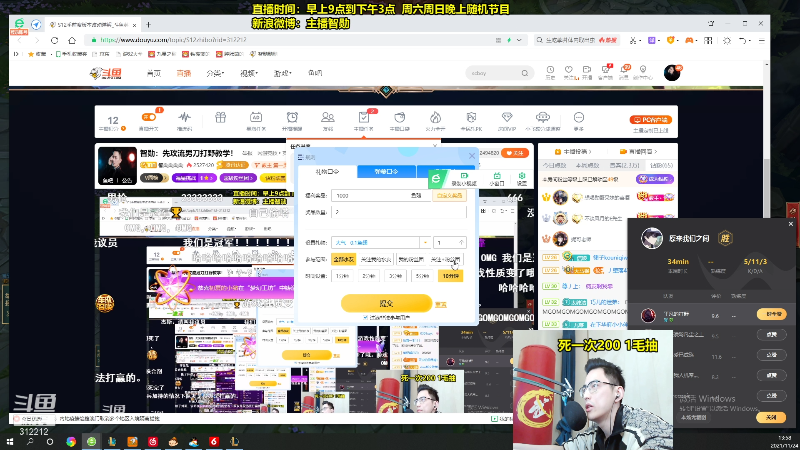This screenshot has height=450, width=800.
Task: Expand the Douyu video menu
Action: pyautogui.click(x=249, y=73)
